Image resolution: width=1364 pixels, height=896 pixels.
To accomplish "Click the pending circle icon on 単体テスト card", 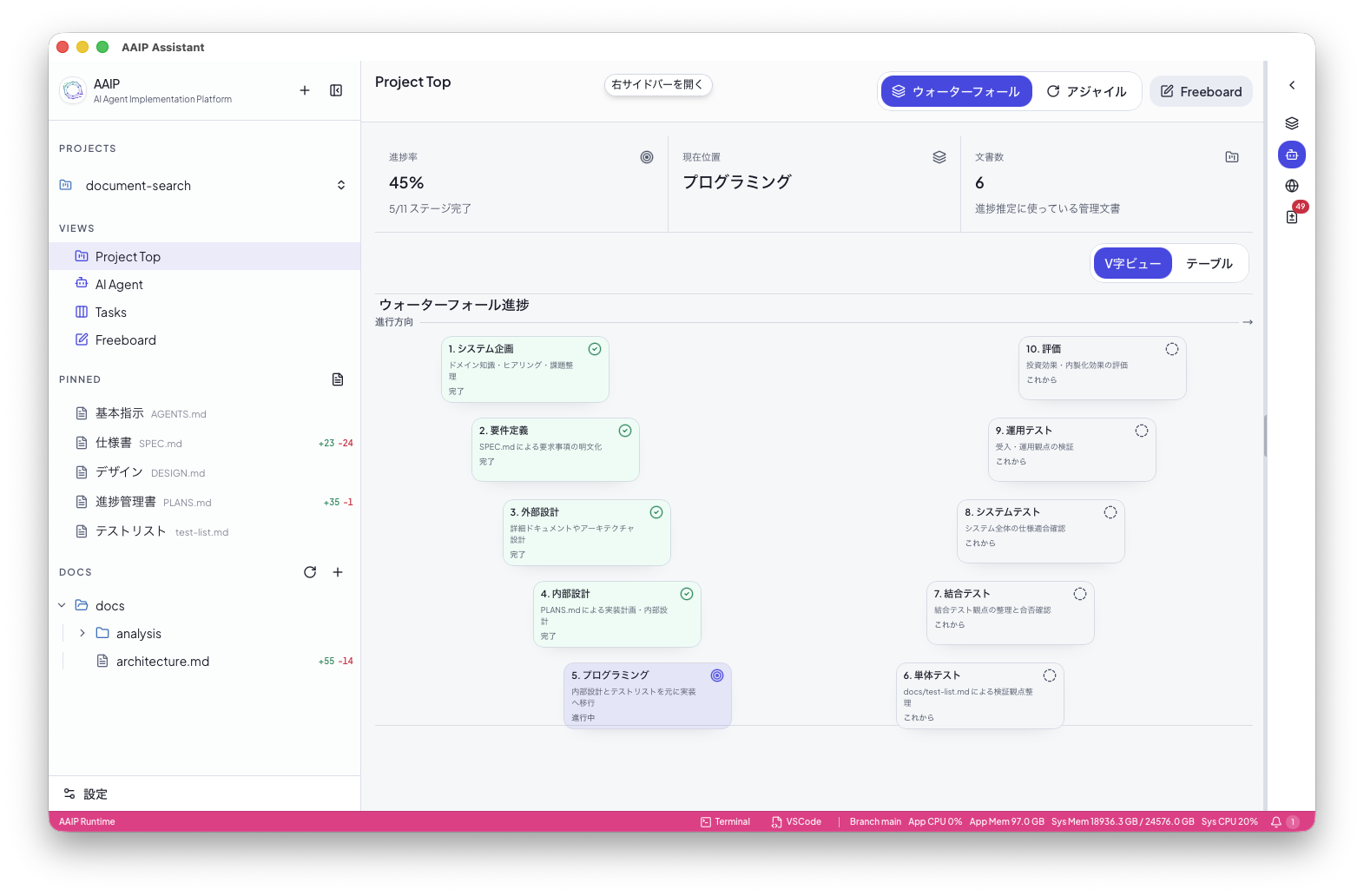I will coord(1050,675).
